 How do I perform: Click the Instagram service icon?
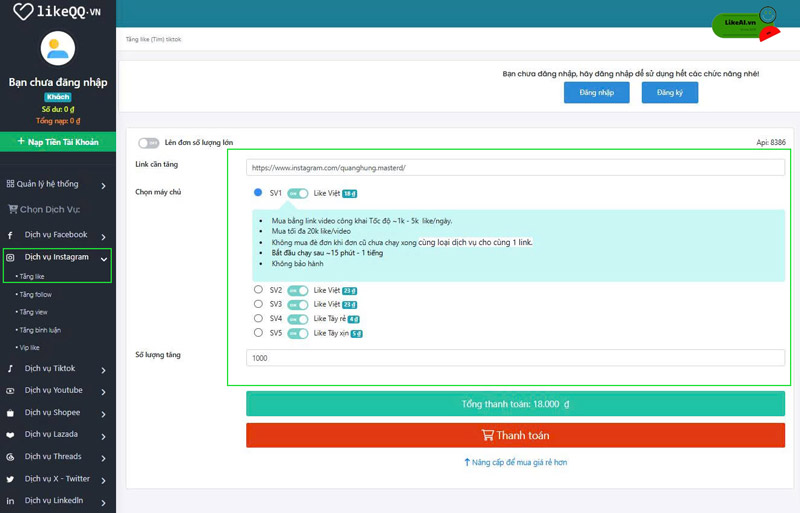coord(10,258)
